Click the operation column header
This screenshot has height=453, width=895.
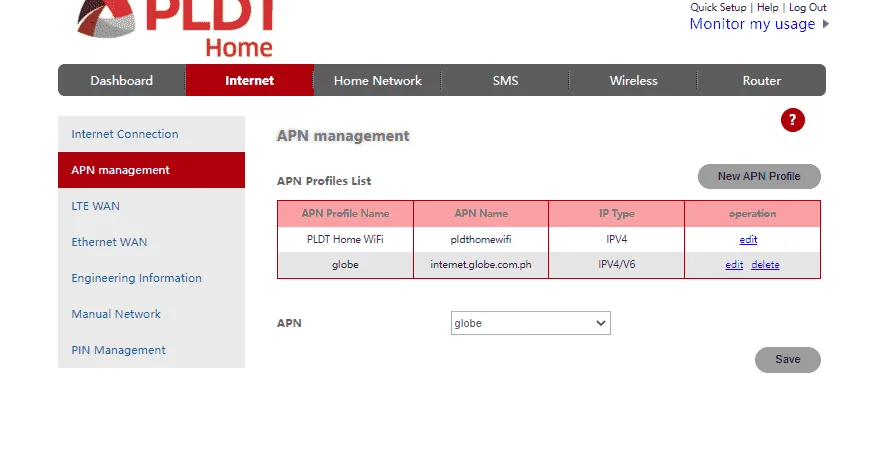coord(752,213)
